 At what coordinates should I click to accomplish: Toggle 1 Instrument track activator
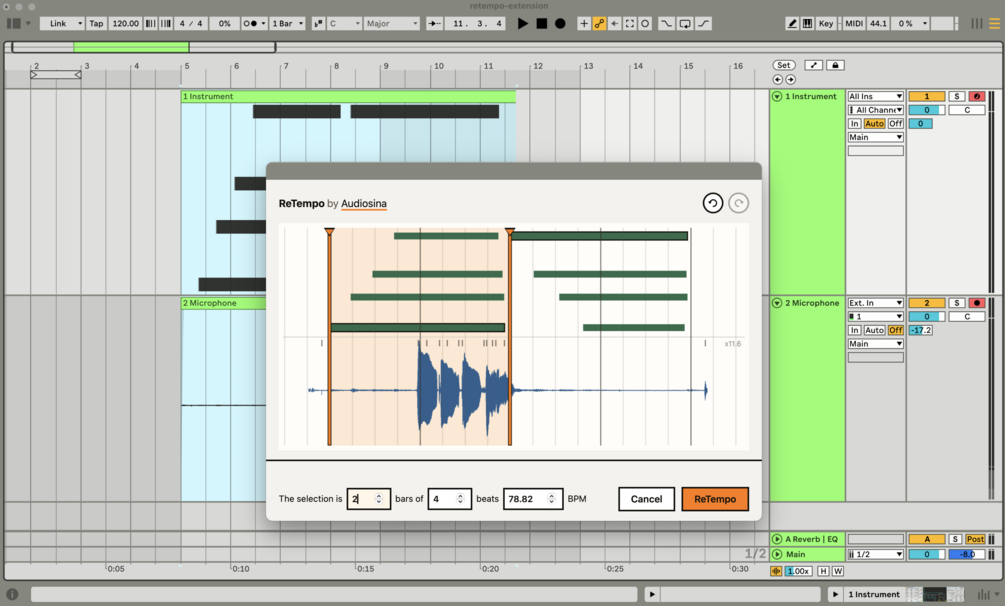[926, 96]
